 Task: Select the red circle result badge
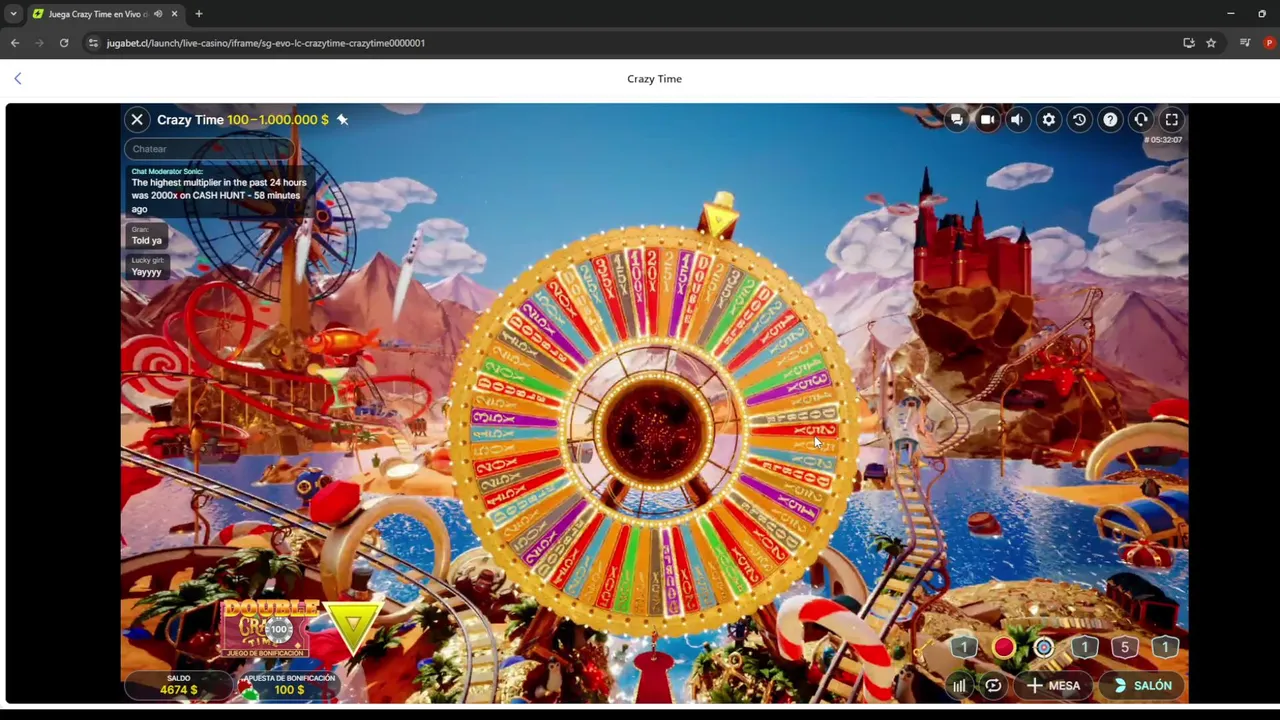pyautogui.click(x=1003, y=648)
